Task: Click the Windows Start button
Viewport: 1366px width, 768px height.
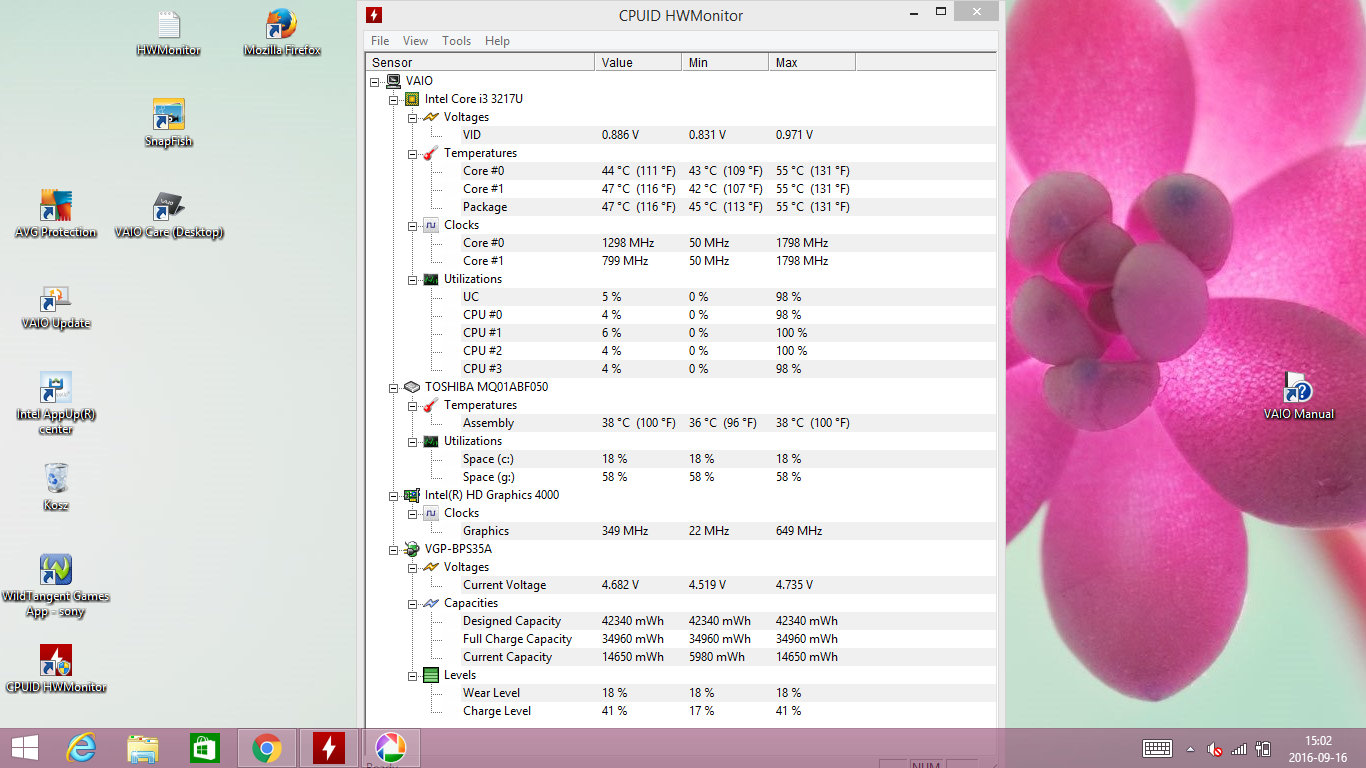Action: 25,747
